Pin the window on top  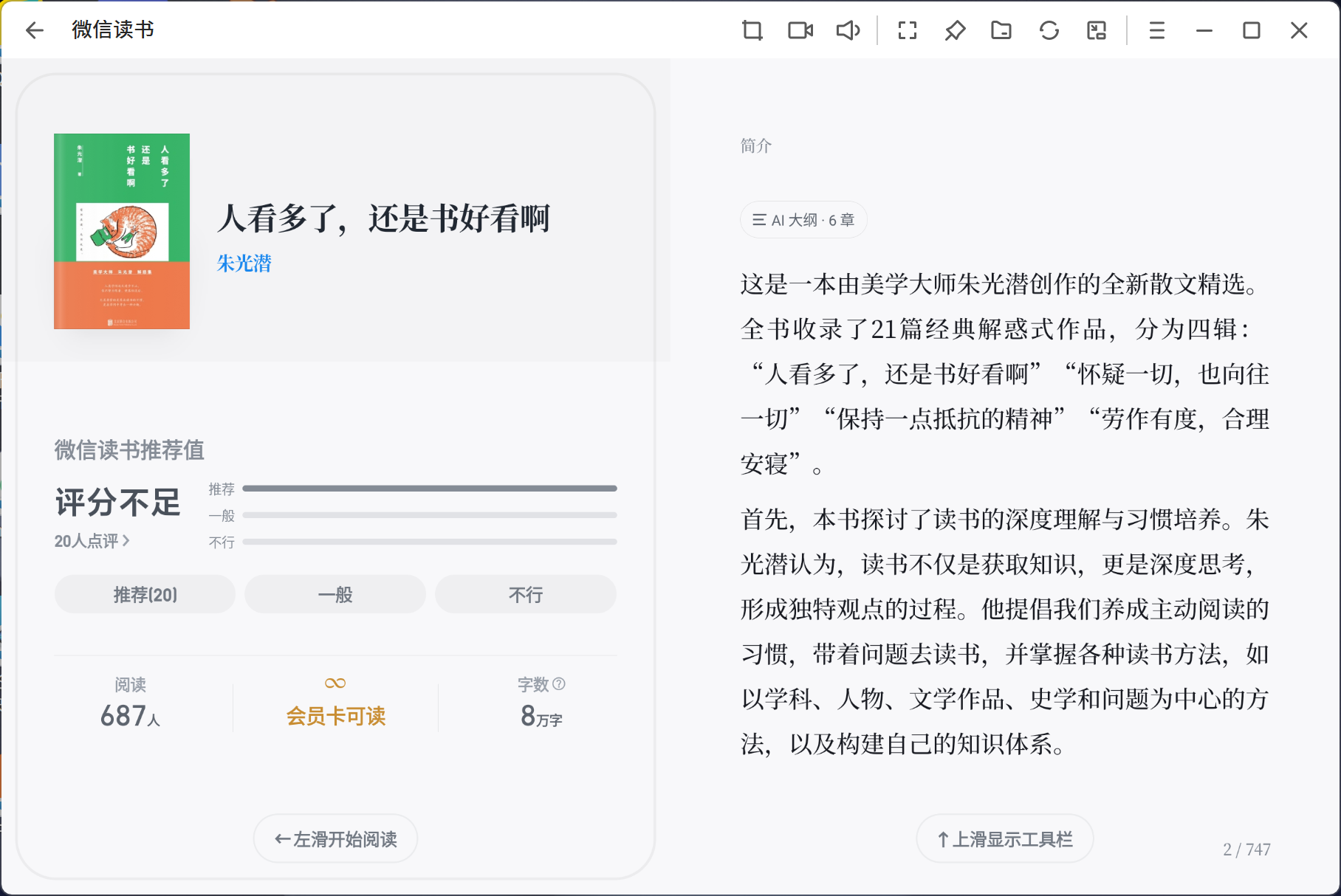(955, 30)
